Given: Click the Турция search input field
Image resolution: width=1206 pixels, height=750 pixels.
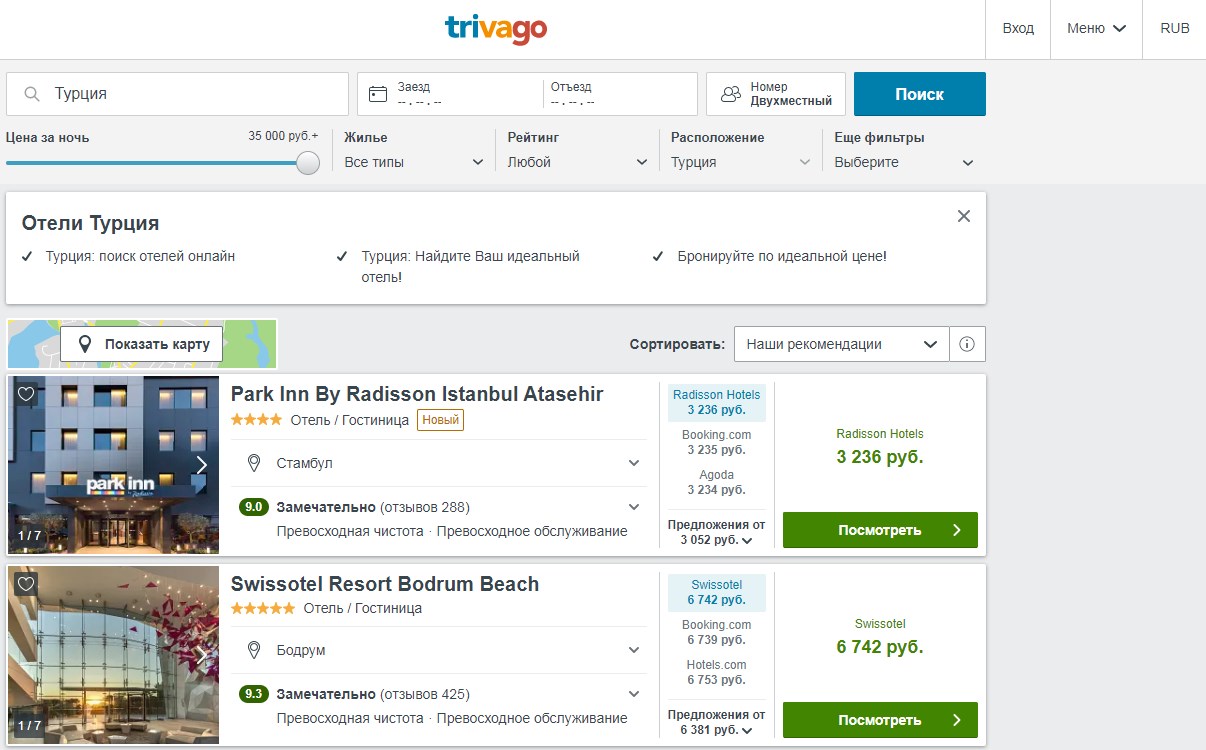Looking at the screenshot, I should click(x=178, y=94).
